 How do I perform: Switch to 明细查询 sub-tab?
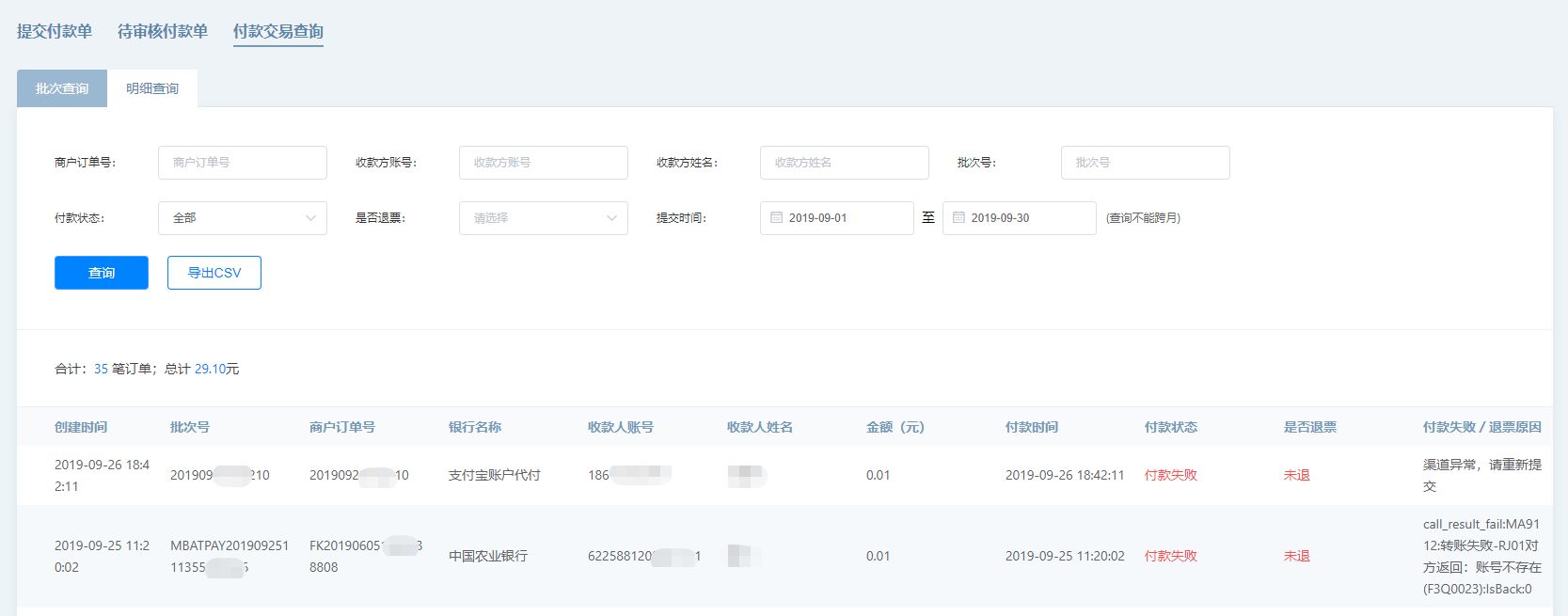[x=152, y=88]
